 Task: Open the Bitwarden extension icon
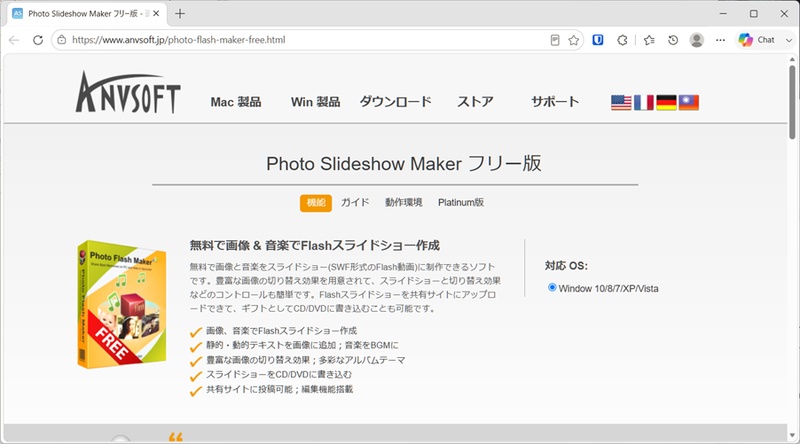tap(598, 40)
